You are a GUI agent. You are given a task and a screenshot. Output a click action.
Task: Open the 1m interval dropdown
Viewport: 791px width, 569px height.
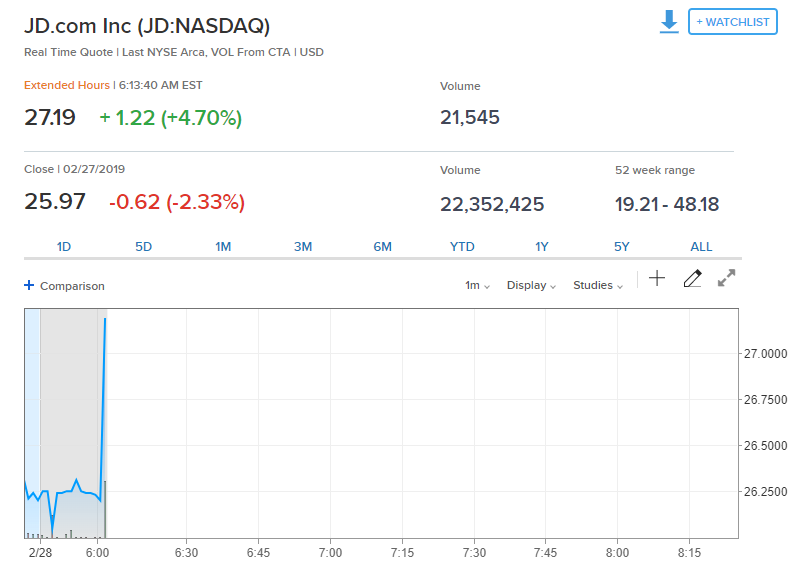[x=477, y=286]
